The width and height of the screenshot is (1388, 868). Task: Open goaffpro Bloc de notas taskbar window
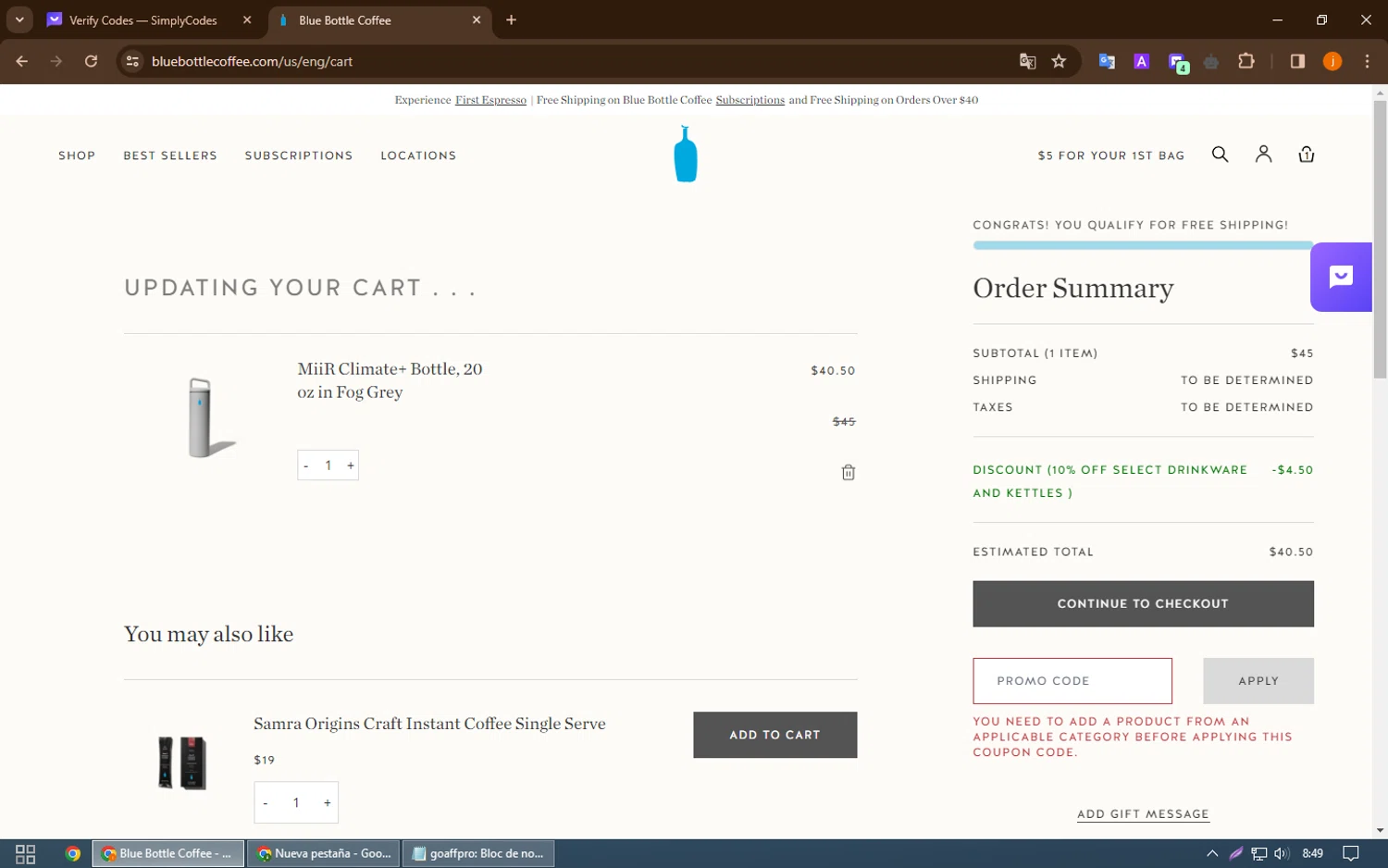click(478, 853)
